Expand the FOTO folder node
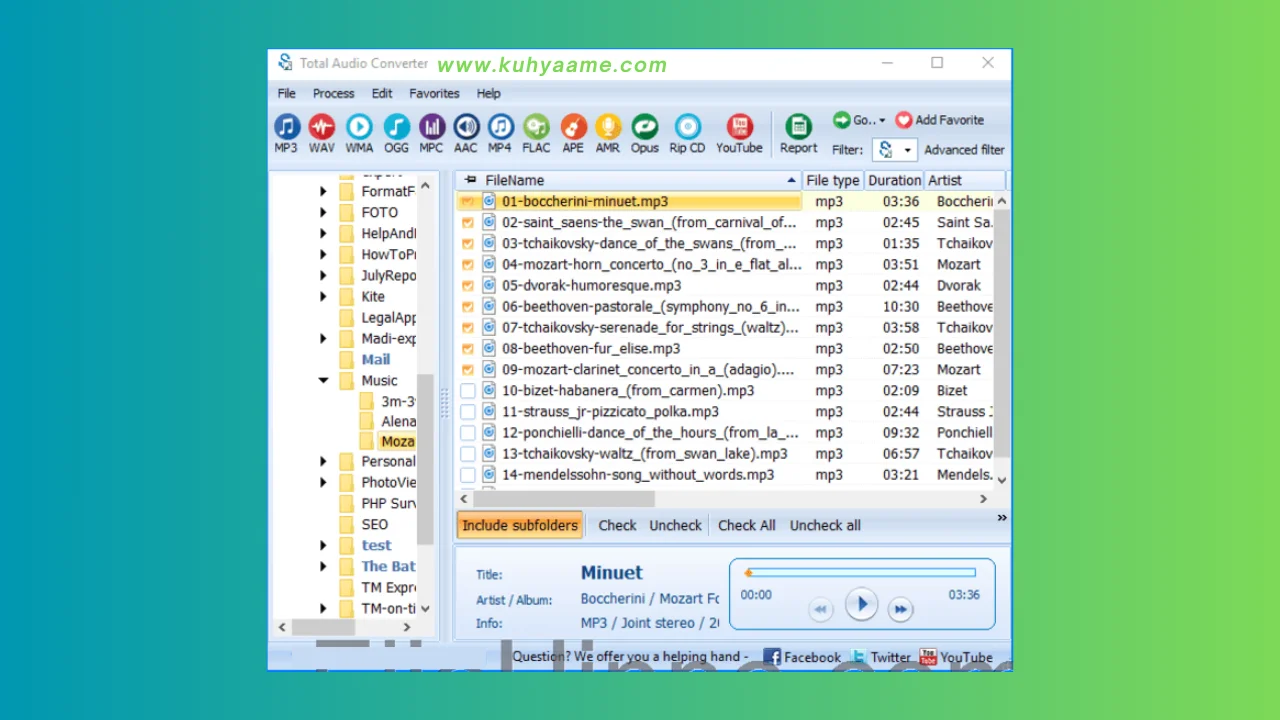This screenshot has height=720, width=1280. (x=323, y=212)
